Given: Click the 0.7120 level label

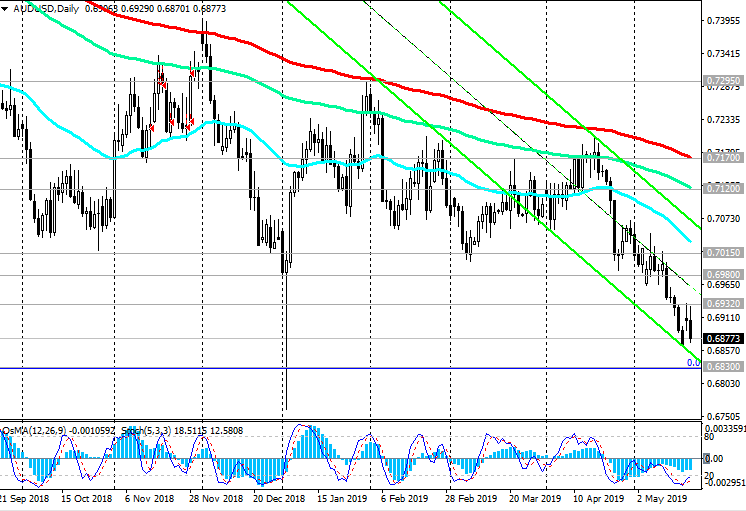Looking at the screenshot, I should (721, 188).
